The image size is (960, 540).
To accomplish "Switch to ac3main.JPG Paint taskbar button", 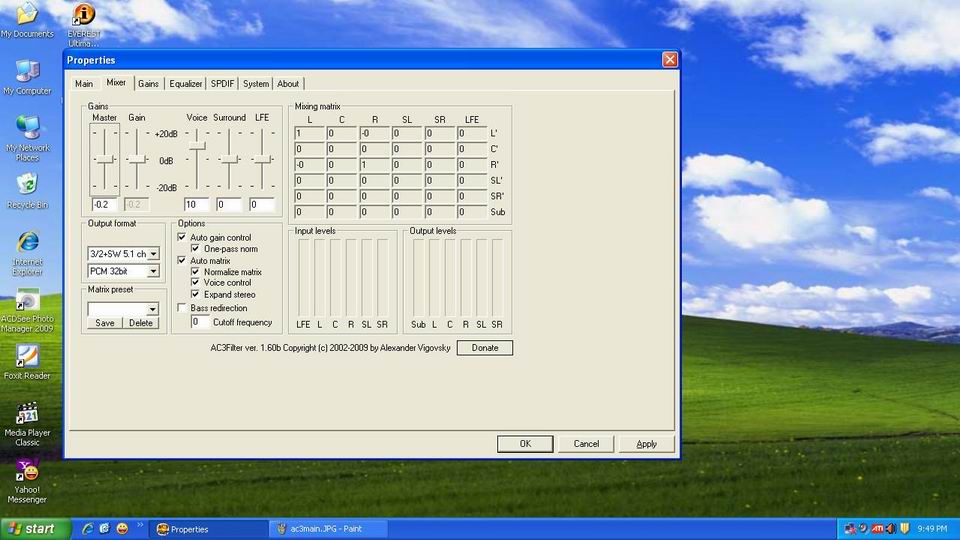I will 328,529.
